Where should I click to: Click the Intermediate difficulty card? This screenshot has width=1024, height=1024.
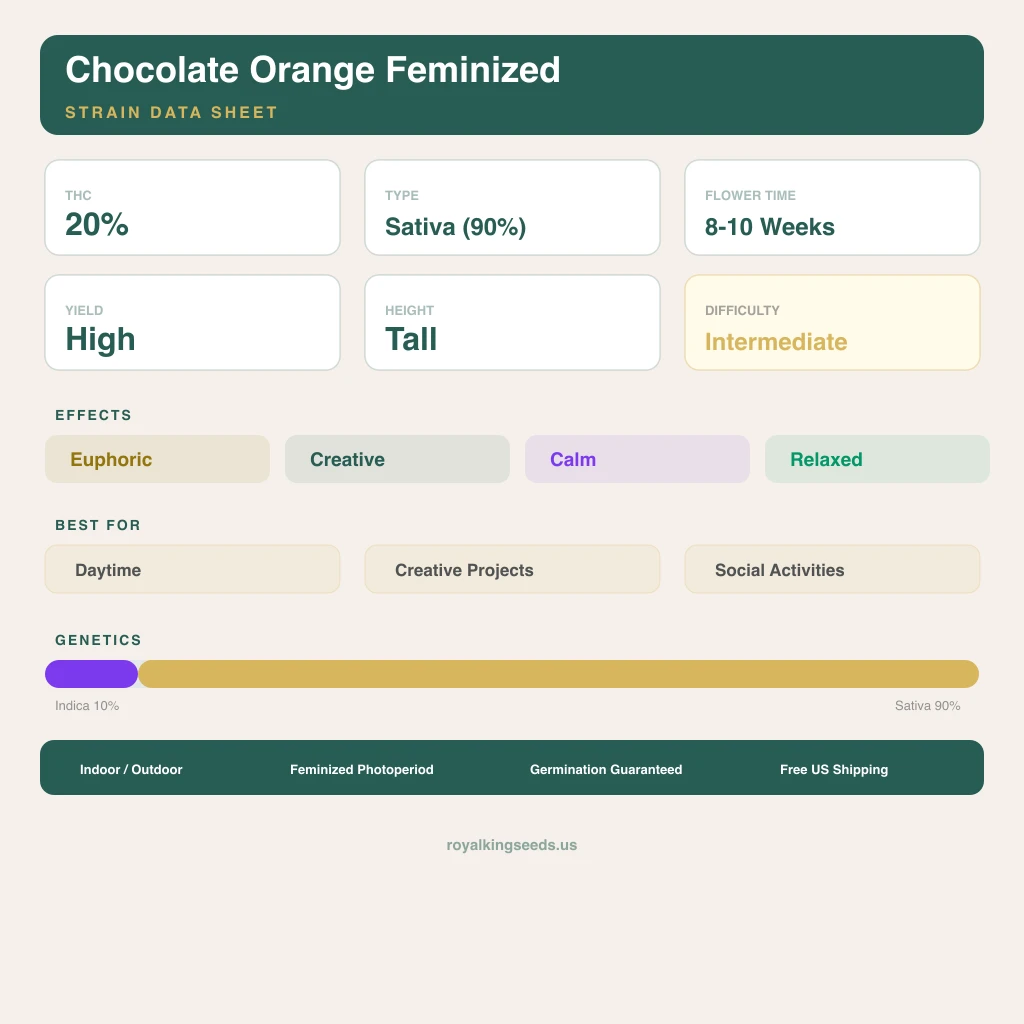tap(832, 323)
